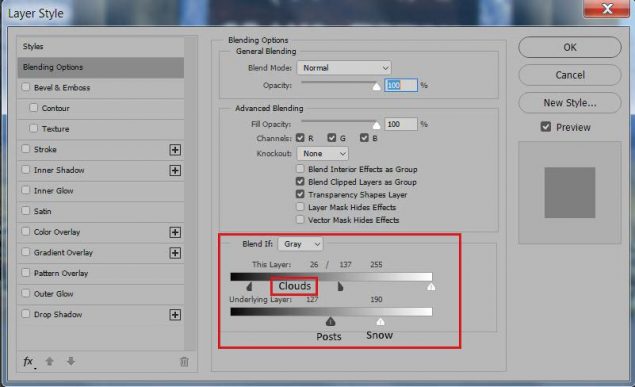This screenshot has width=635, height=387.
Task: Uncheck the R channel checkbox
Action: tap(300, 138)
